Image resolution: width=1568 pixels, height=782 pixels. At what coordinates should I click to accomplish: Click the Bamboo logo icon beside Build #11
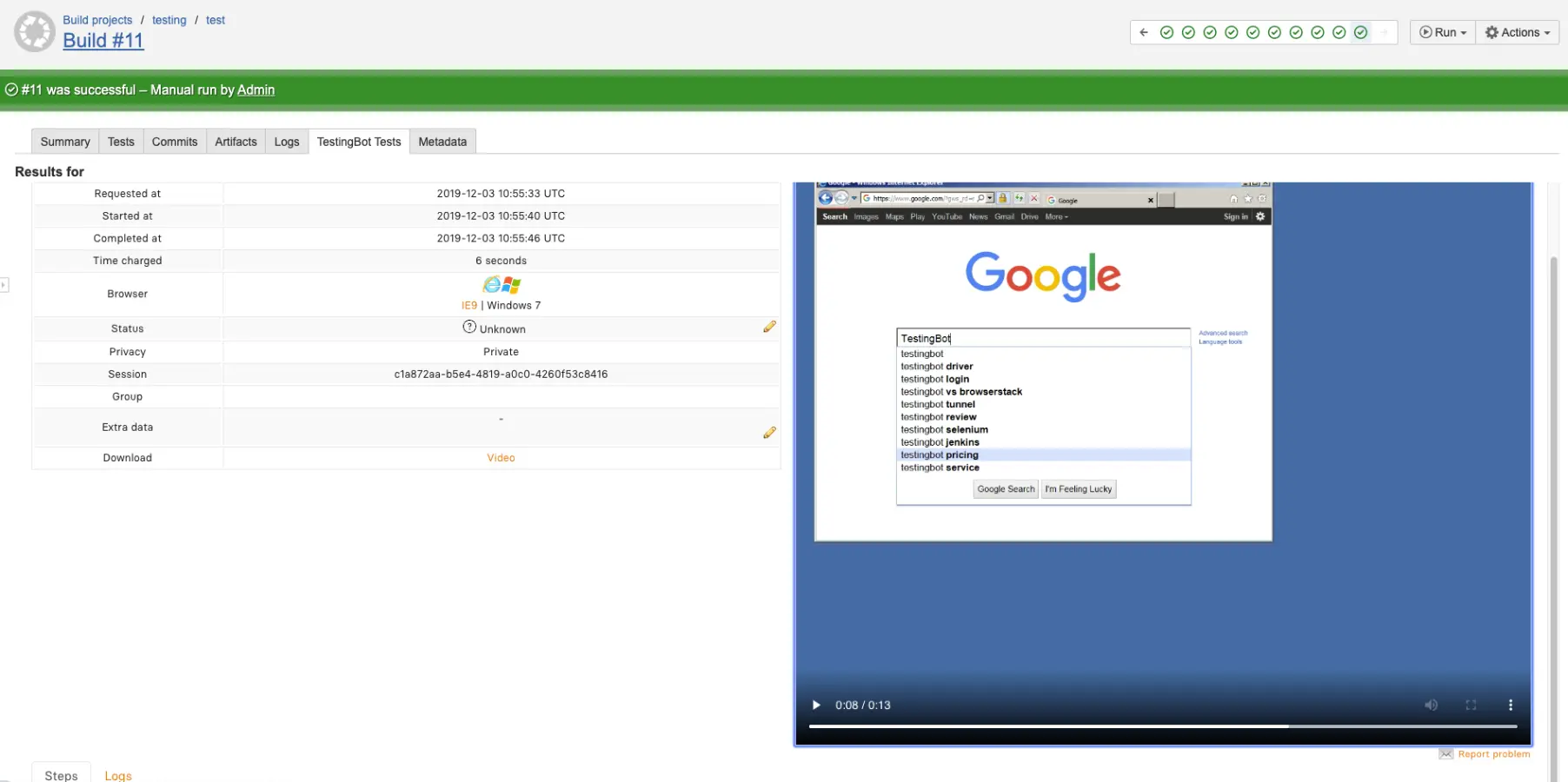pyautogui.click(x=35, y=32)
